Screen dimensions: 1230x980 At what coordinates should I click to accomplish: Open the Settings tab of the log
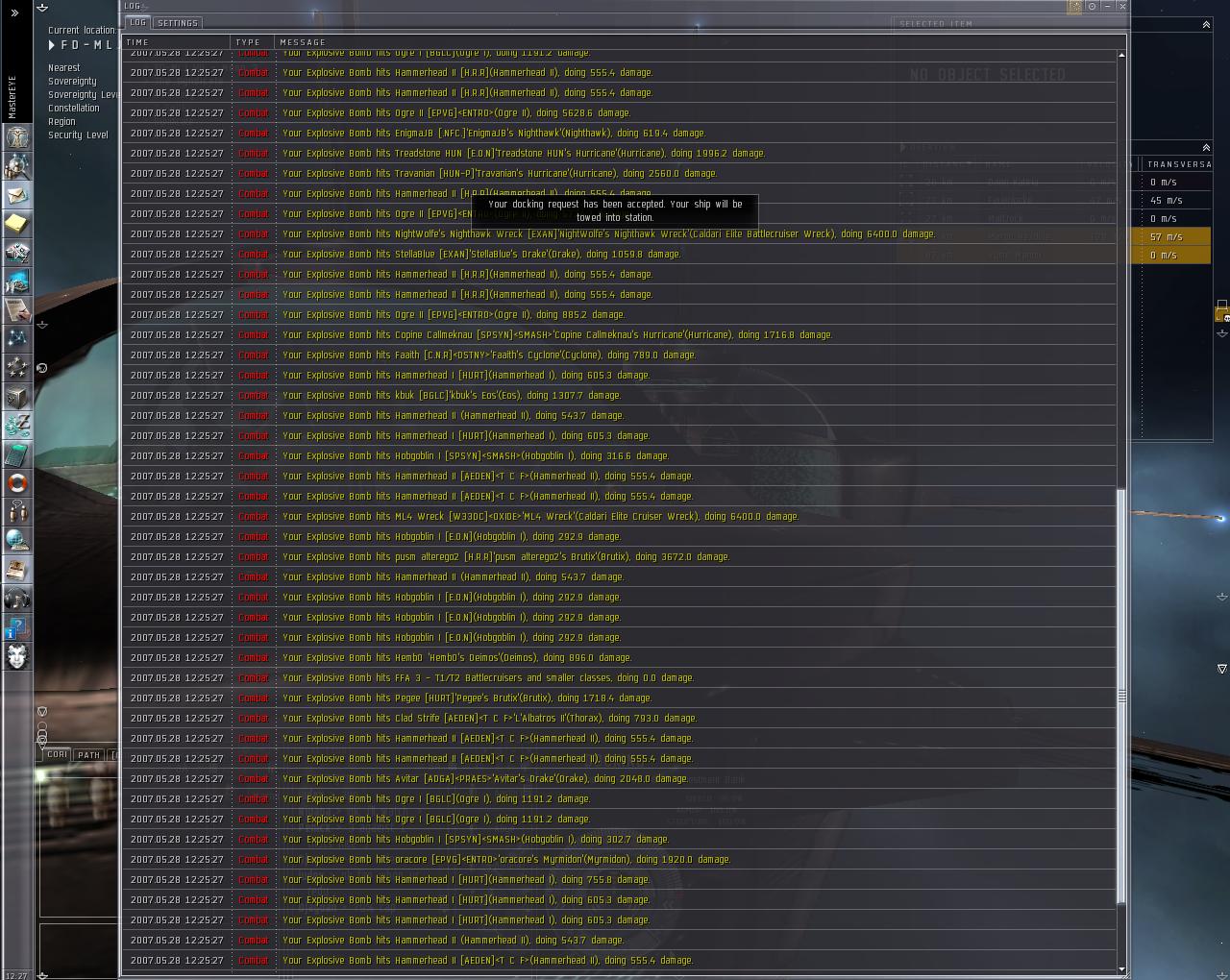coord(178,23)
